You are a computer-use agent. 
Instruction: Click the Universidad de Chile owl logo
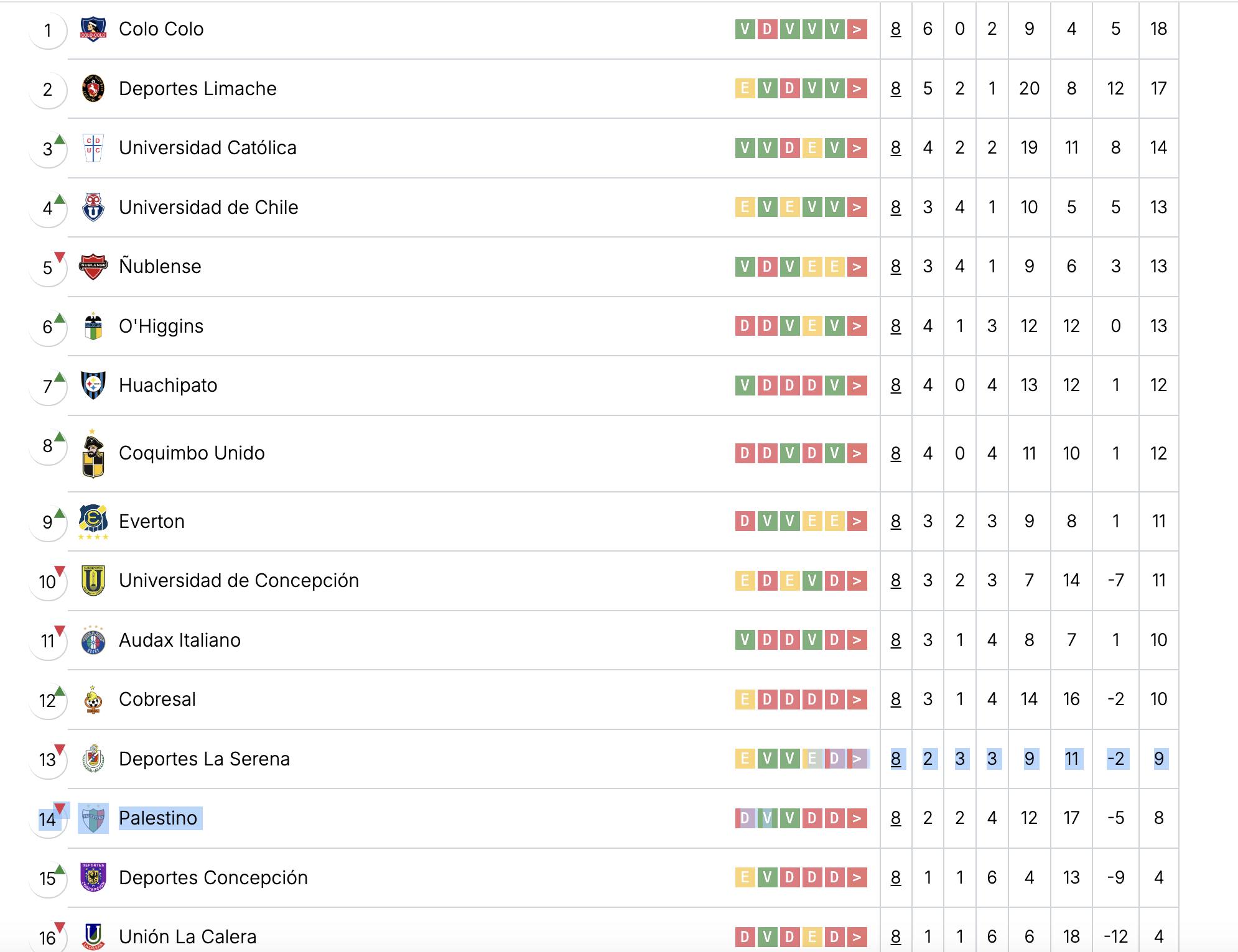pyautogui.click(x=93, y=207)
